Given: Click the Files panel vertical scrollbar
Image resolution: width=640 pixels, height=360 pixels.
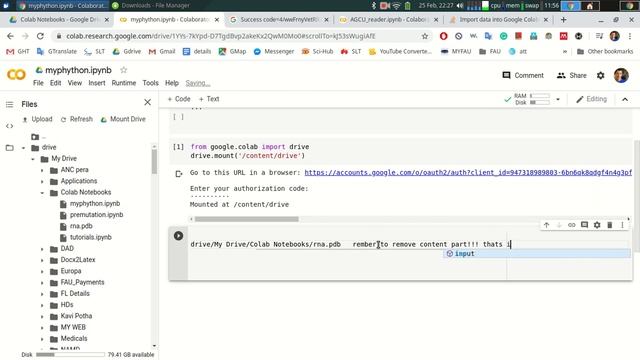Looking at the screenshot, I should [154, 161].
